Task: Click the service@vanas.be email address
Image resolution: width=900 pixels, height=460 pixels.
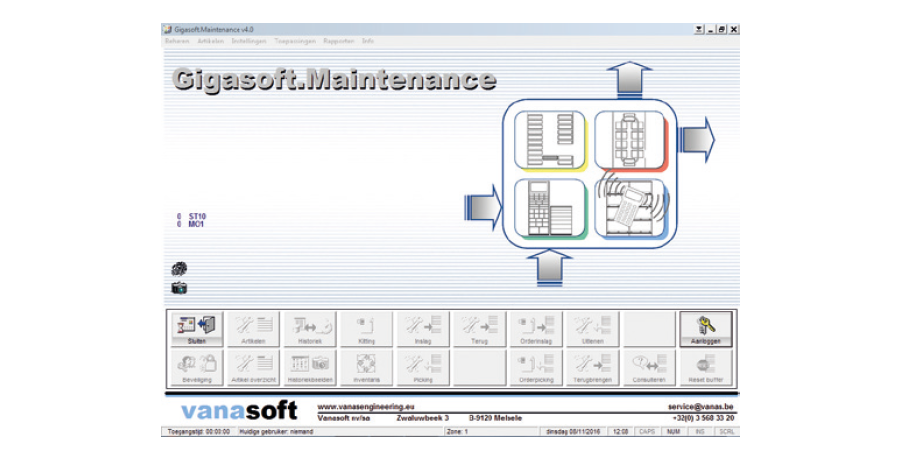Action: pos(700,407)
